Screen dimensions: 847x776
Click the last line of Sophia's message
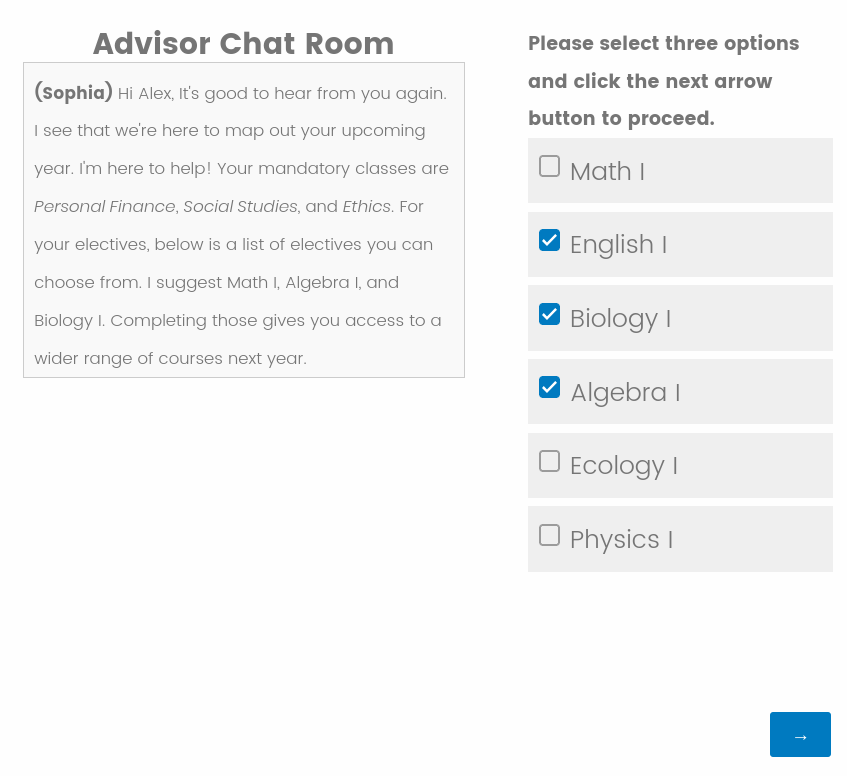point(170,359)
